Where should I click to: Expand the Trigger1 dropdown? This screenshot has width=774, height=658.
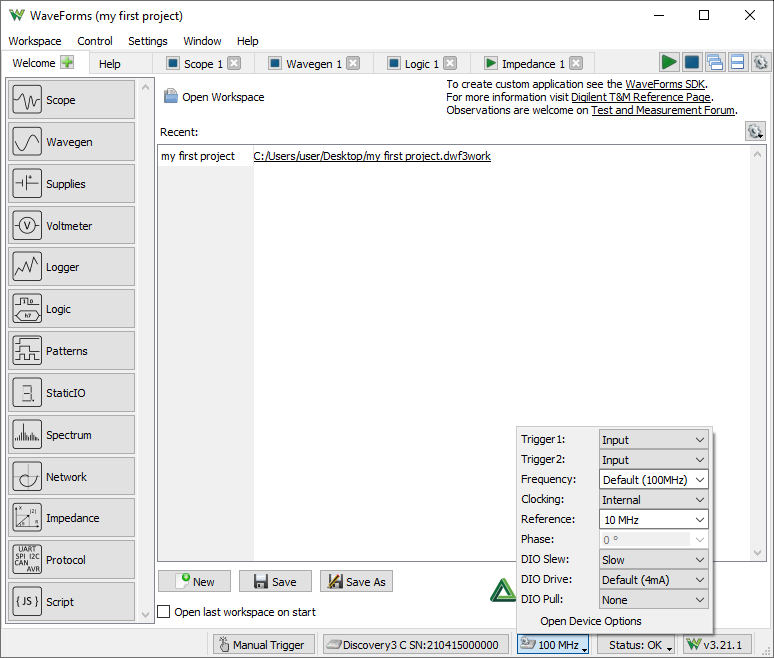click(x=654, y=440)
